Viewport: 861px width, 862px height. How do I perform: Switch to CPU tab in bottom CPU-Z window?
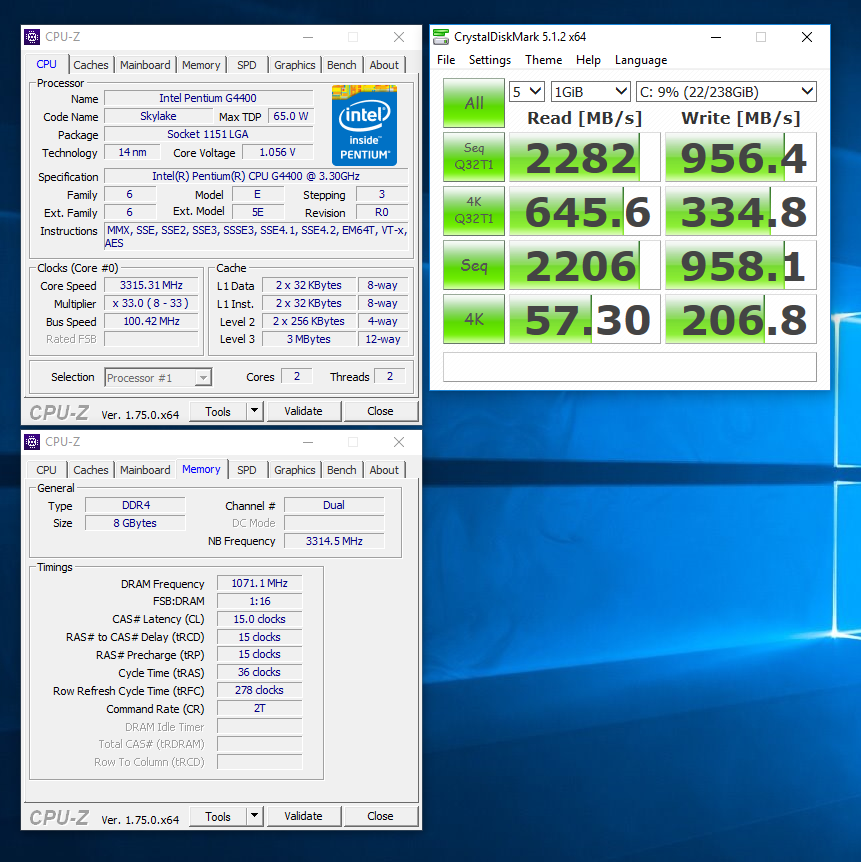click(46, 470)
